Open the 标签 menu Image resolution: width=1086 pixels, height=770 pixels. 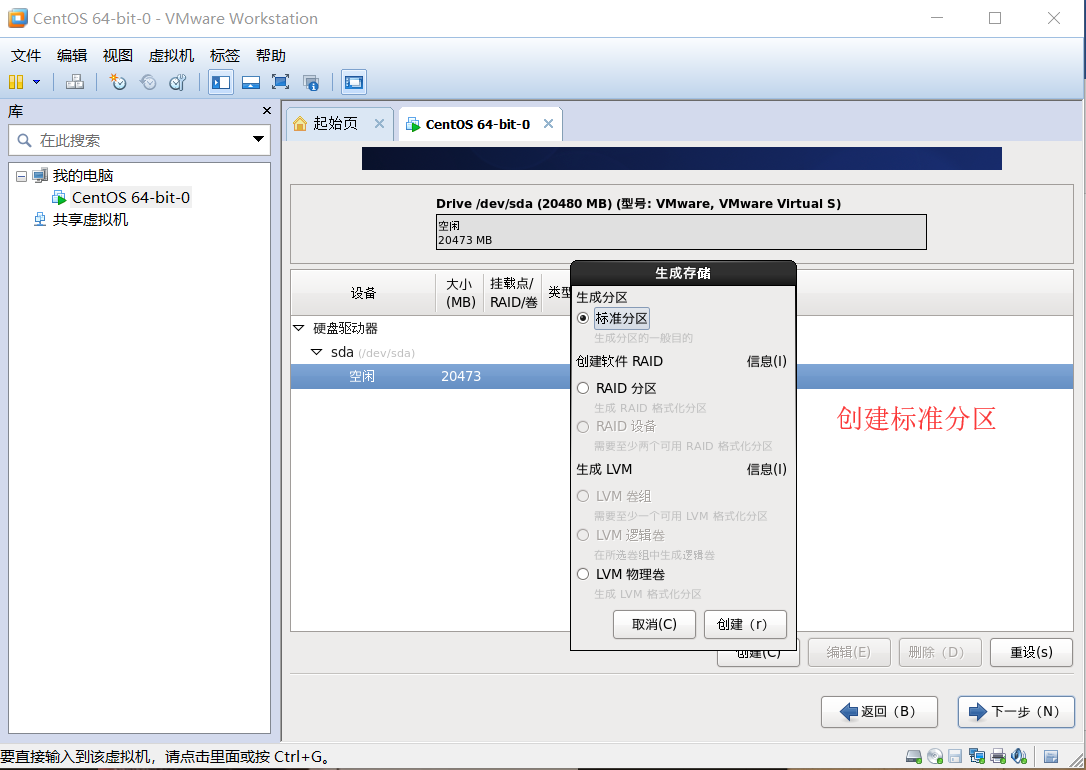click(224, 55)
